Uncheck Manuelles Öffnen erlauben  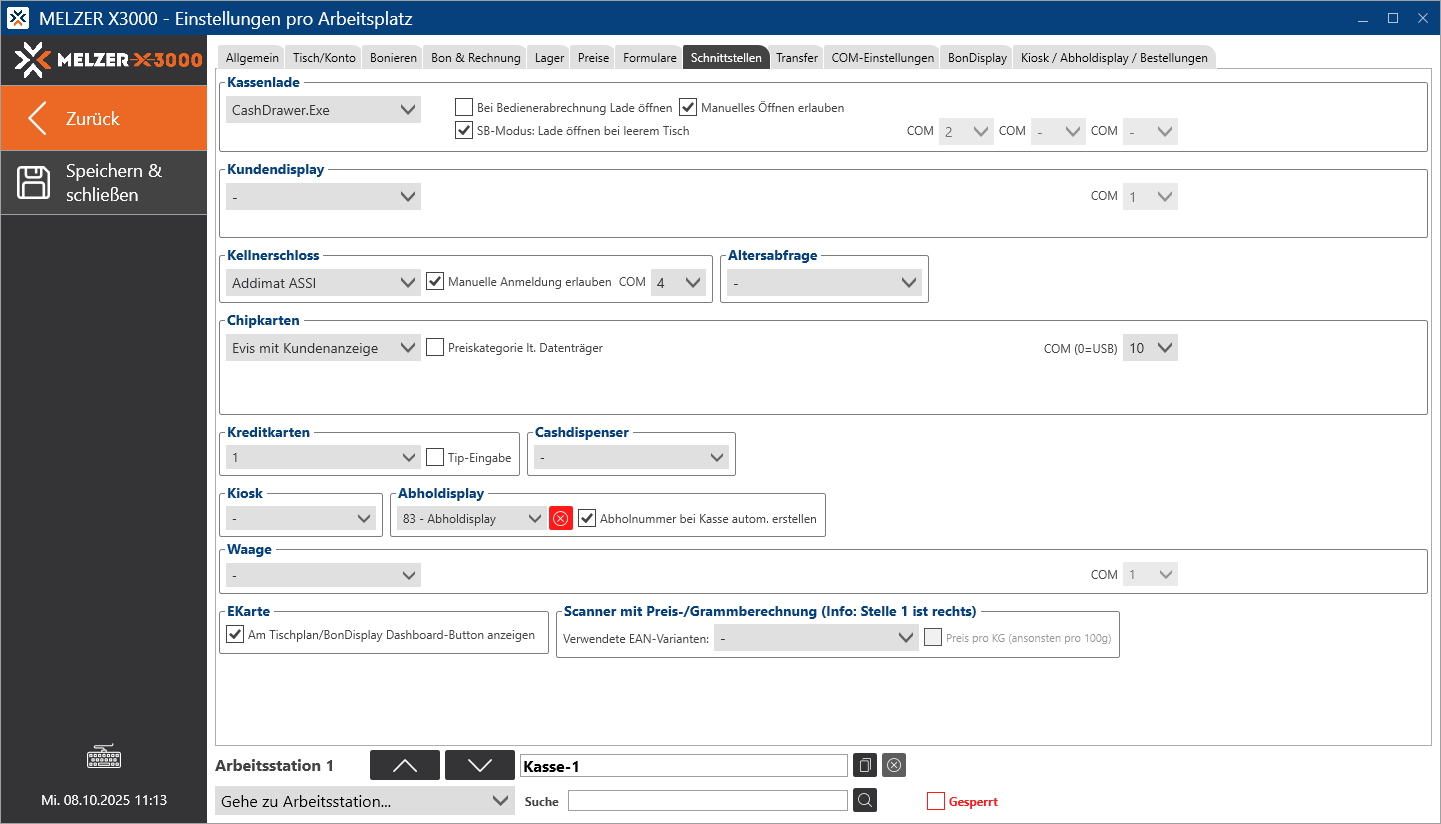coord(688,107)
